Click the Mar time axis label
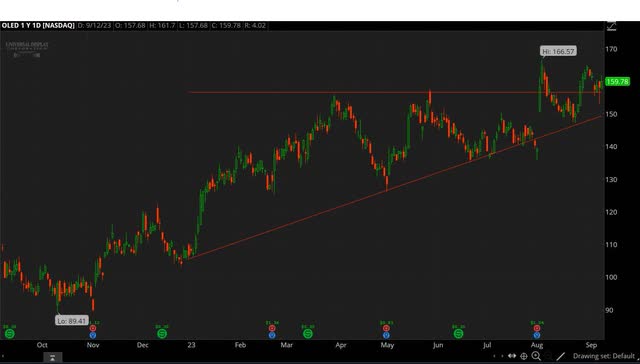Screen dimensions: 640x364 coord(287,345)
